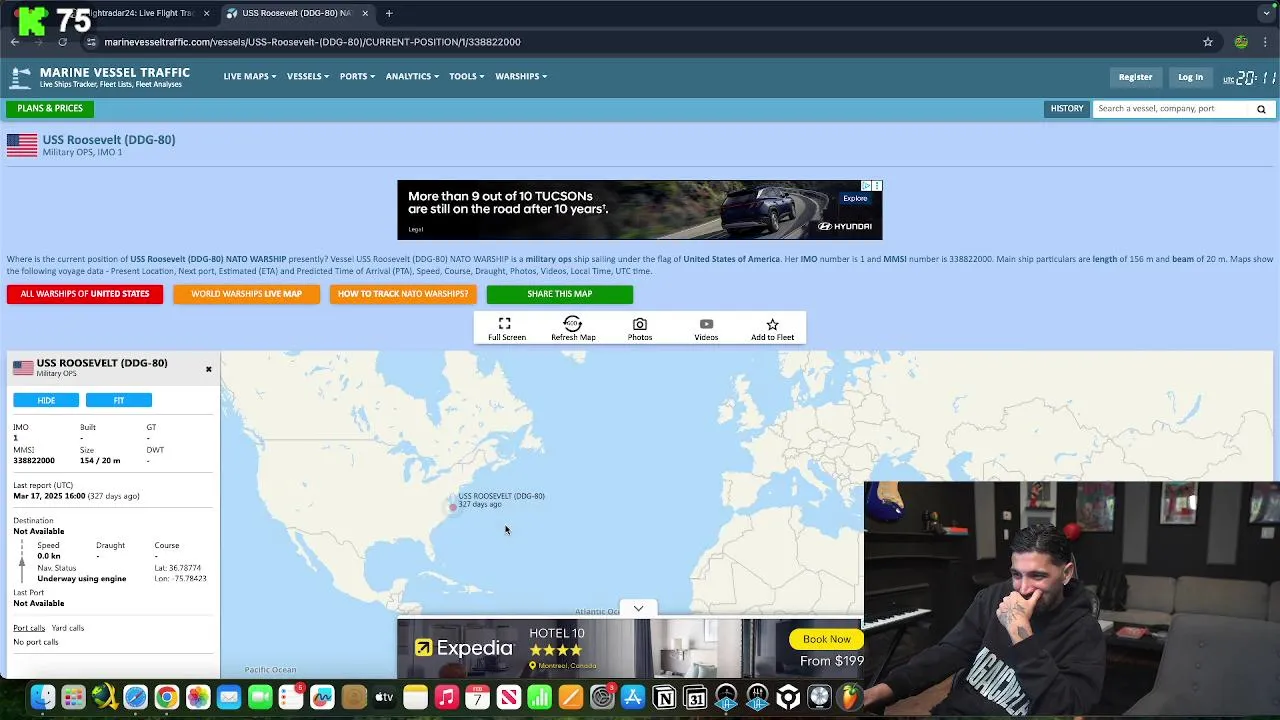The width and height of the screenshot is (1280, 720).
Task: Close the USS Roosevelt browser tab
Action: coord(365,13)
